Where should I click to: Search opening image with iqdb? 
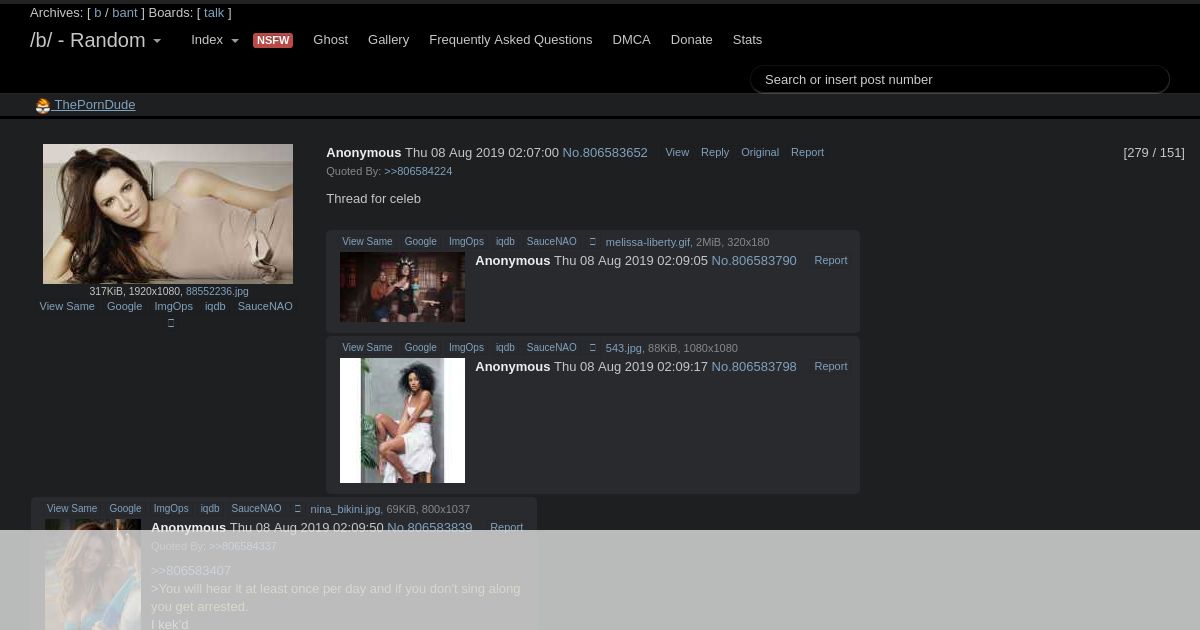[x=215, y=307]
